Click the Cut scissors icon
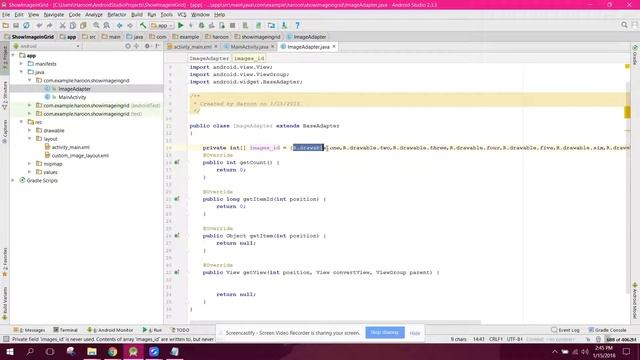This screenshot has height=360, width=640. tap(62, 25)
